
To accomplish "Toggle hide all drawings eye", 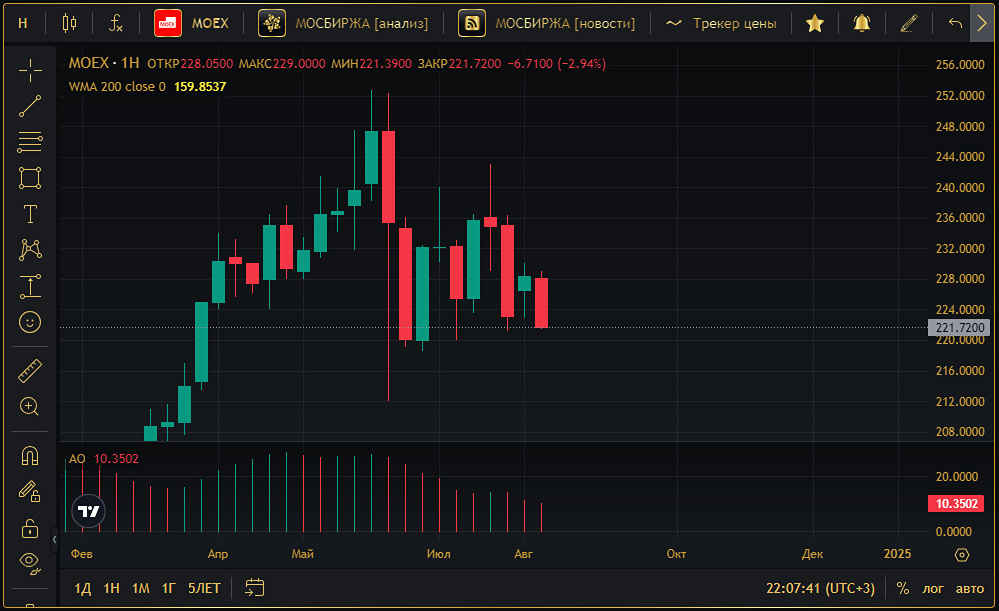I will point(30,563).
